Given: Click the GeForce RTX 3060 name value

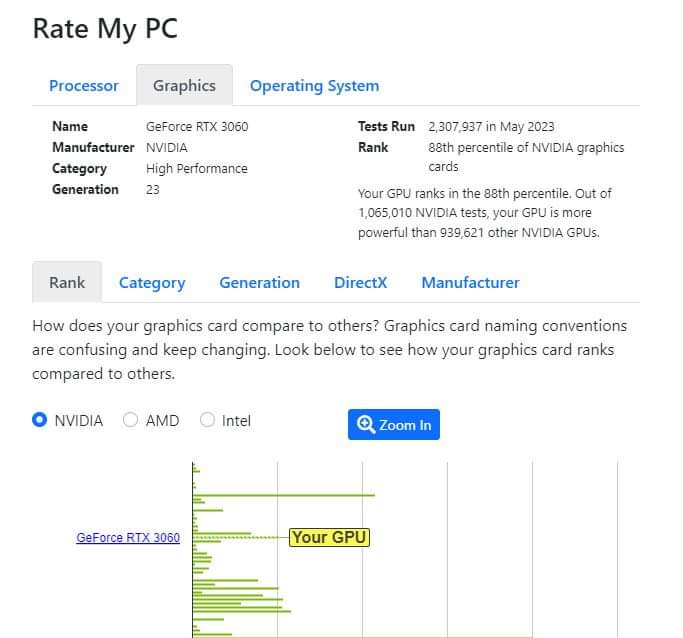Looking at the screenshot, I should [x=197, y=127].
